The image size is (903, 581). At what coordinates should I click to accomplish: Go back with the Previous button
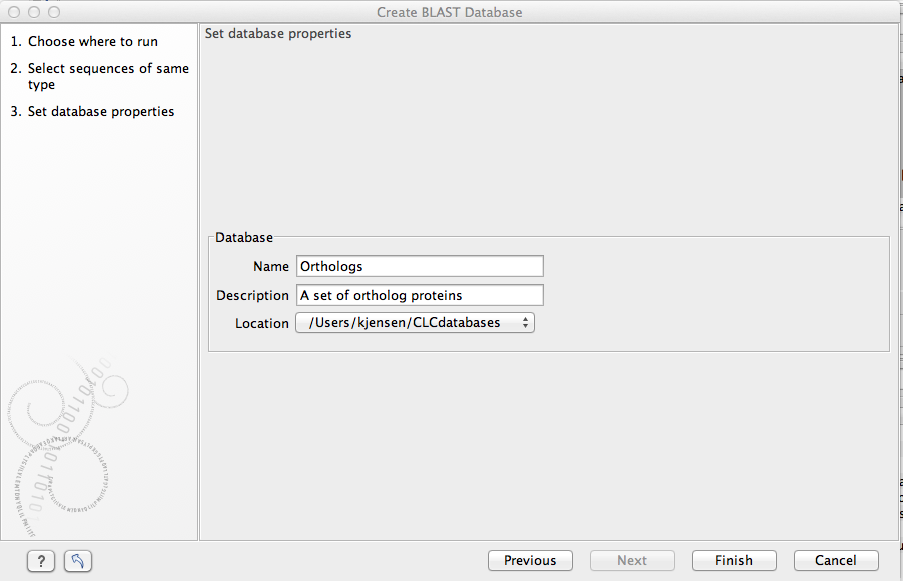(x=530, y=561)
